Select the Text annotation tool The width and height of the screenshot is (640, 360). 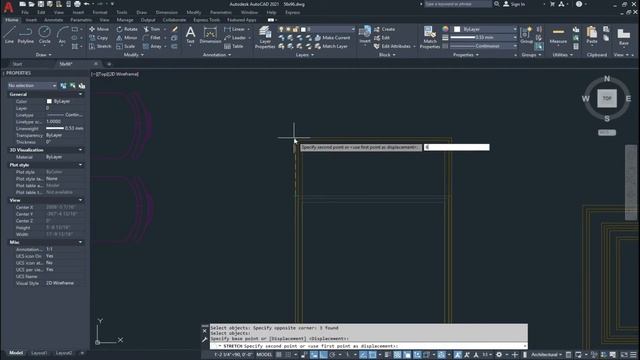pos(190,35)
